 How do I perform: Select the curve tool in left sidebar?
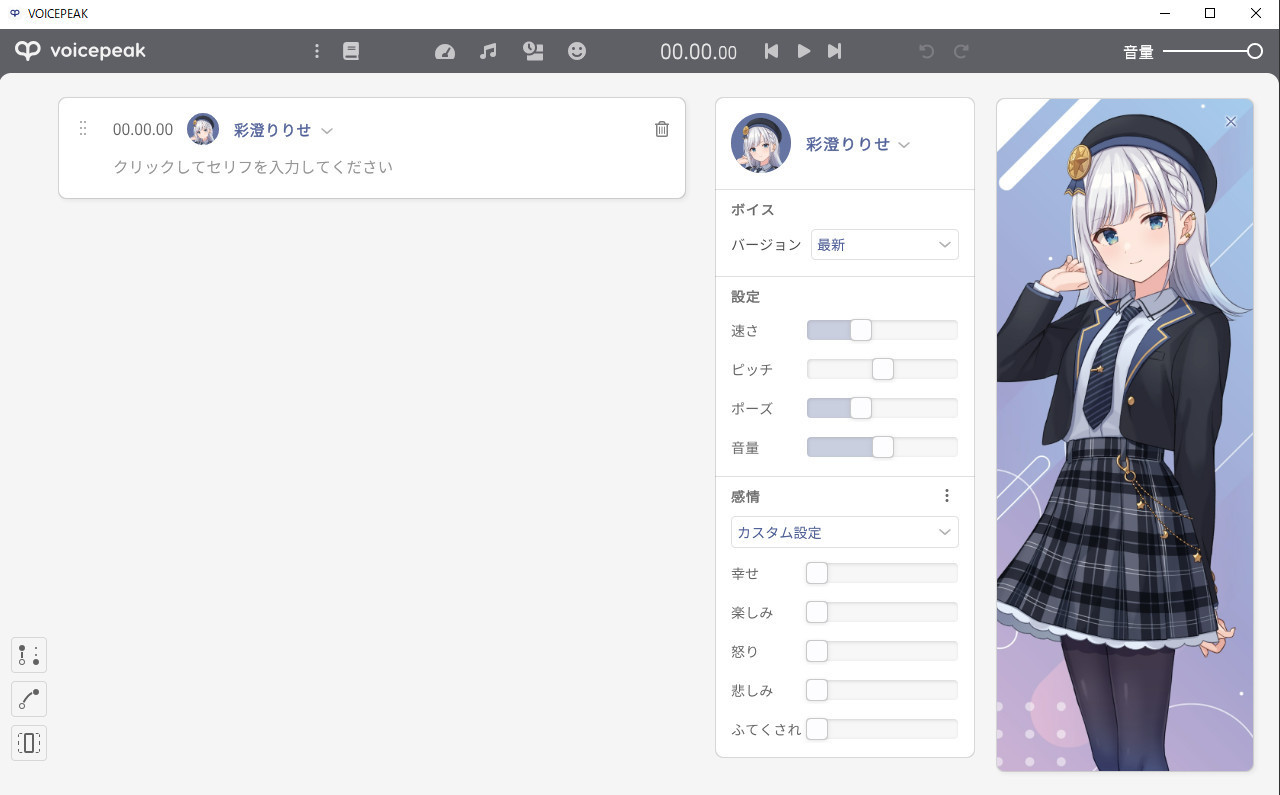(28, 699)
